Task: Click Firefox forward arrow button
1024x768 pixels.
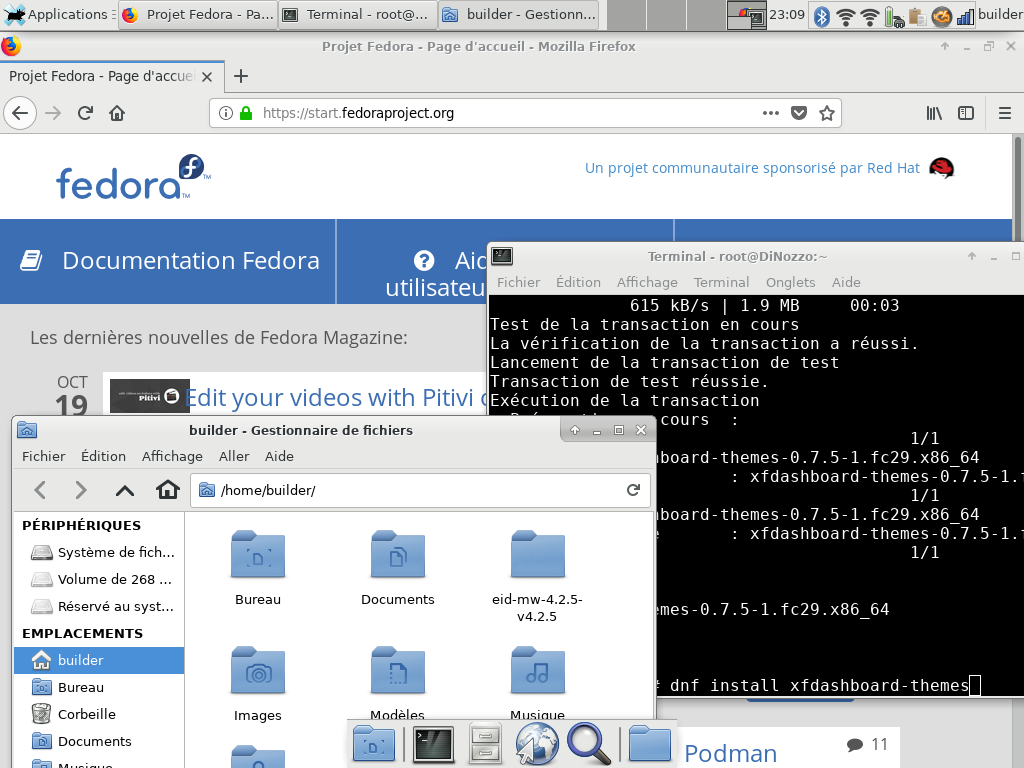Action: click(x=54, y=113)
